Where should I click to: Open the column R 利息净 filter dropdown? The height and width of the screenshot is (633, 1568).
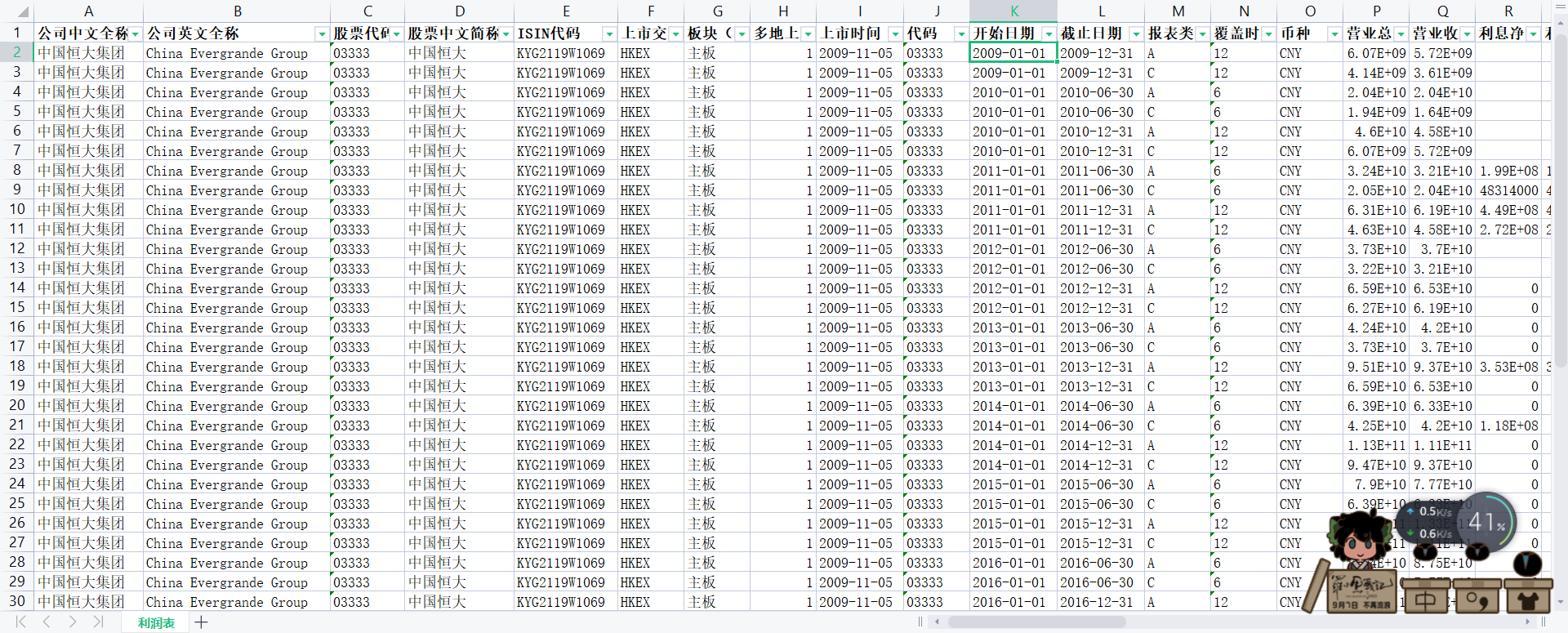(1533, 33)
